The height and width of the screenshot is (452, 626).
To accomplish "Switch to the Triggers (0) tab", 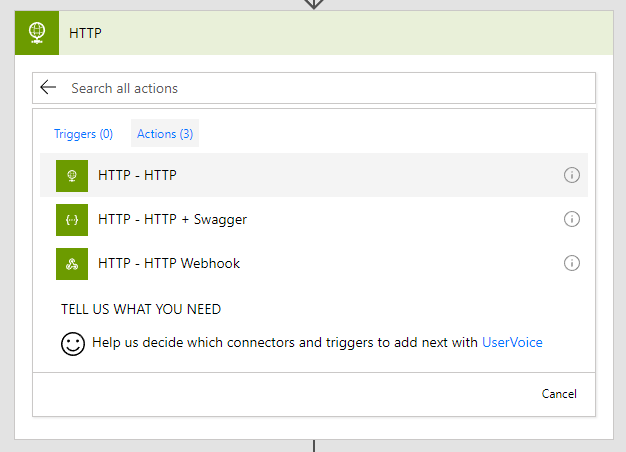I will coord(83,134).
